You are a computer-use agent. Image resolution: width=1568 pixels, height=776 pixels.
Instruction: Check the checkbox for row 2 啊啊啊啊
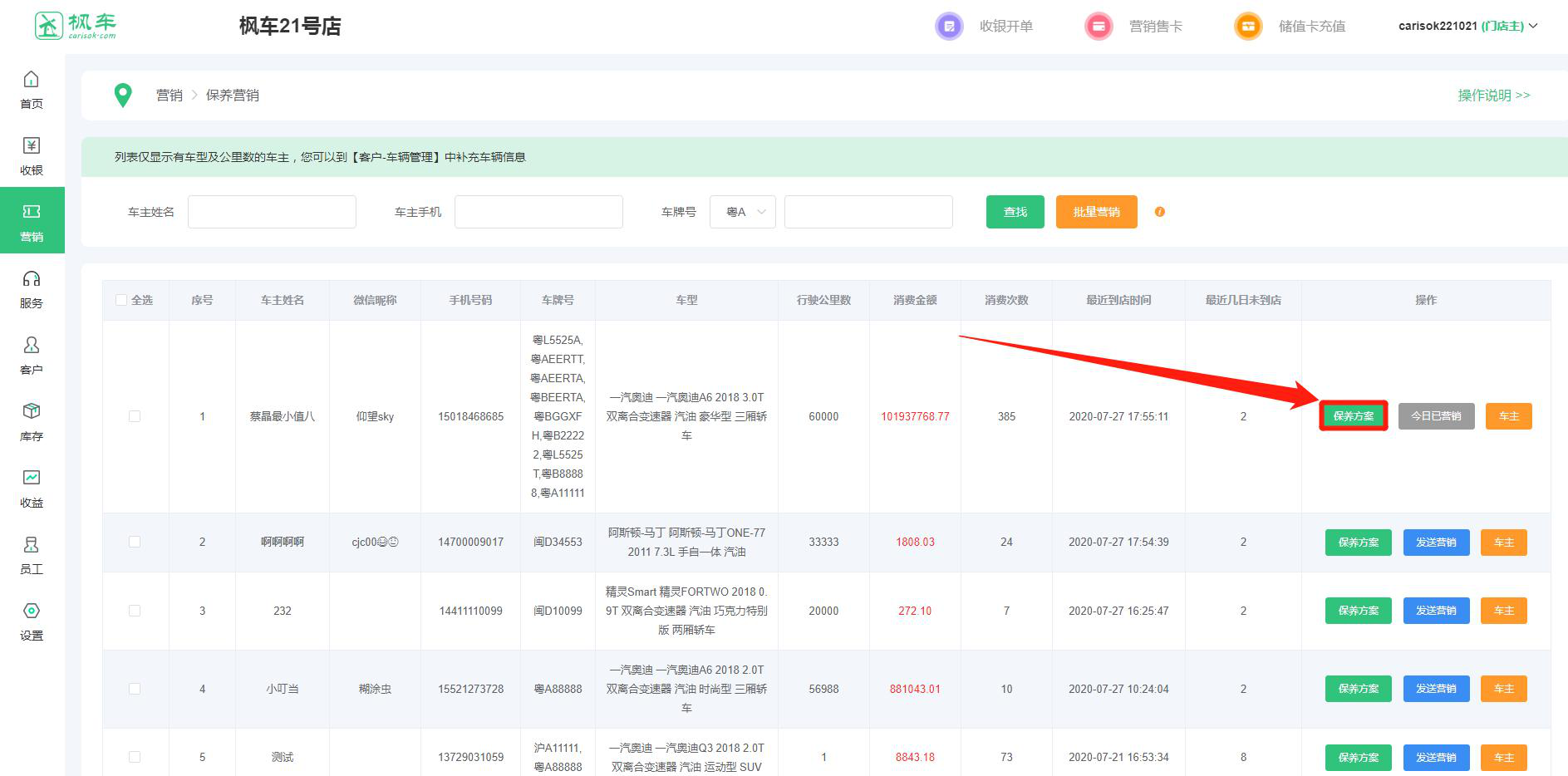tap(135, 542)
